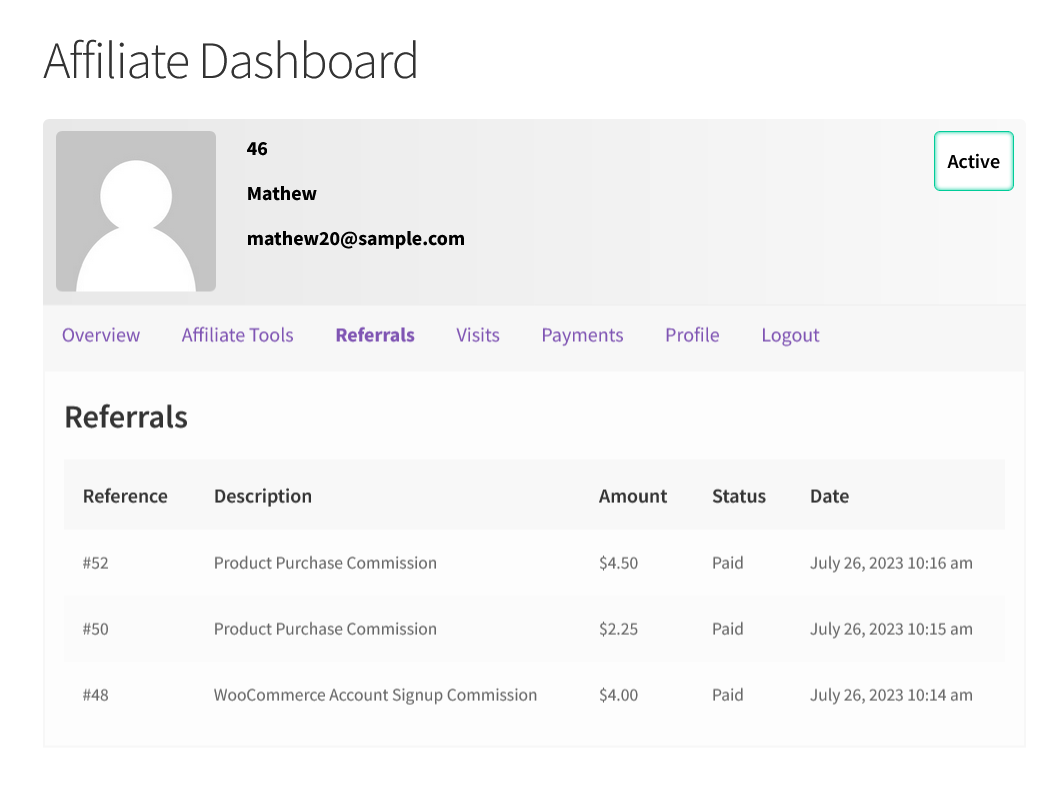1053x789 pixels.
Task: Click the affiliate profile avatar image
Action: pos(135,211)
